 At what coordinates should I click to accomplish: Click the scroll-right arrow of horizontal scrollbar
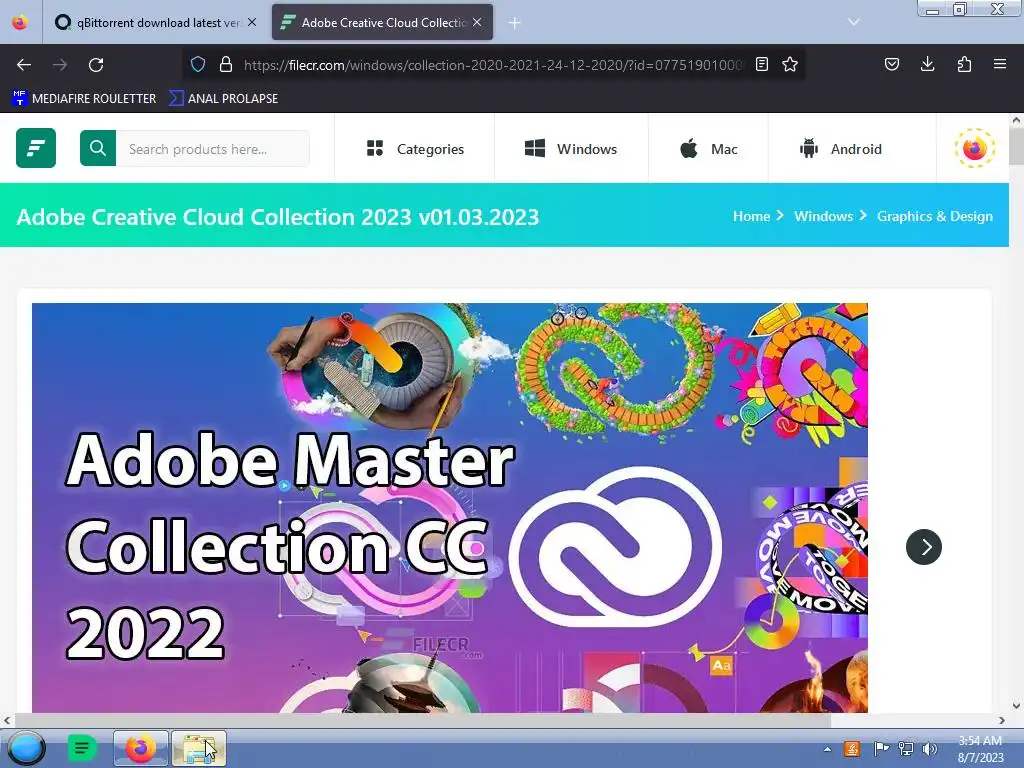1002,720
